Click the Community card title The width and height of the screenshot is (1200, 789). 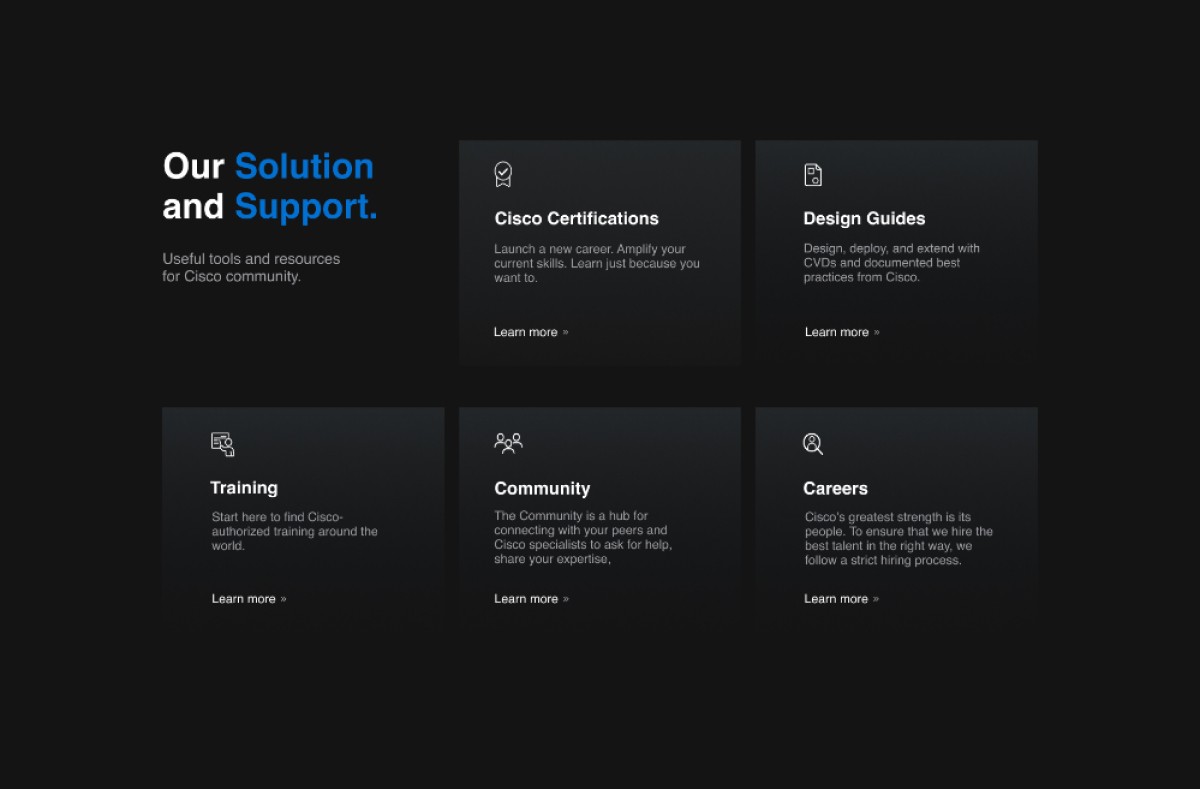pyautogui.click(x=542, y=489)
